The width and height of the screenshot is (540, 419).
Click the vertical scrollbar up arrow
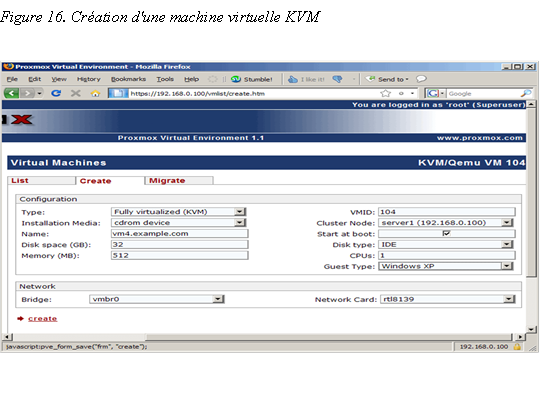(532, 104)
